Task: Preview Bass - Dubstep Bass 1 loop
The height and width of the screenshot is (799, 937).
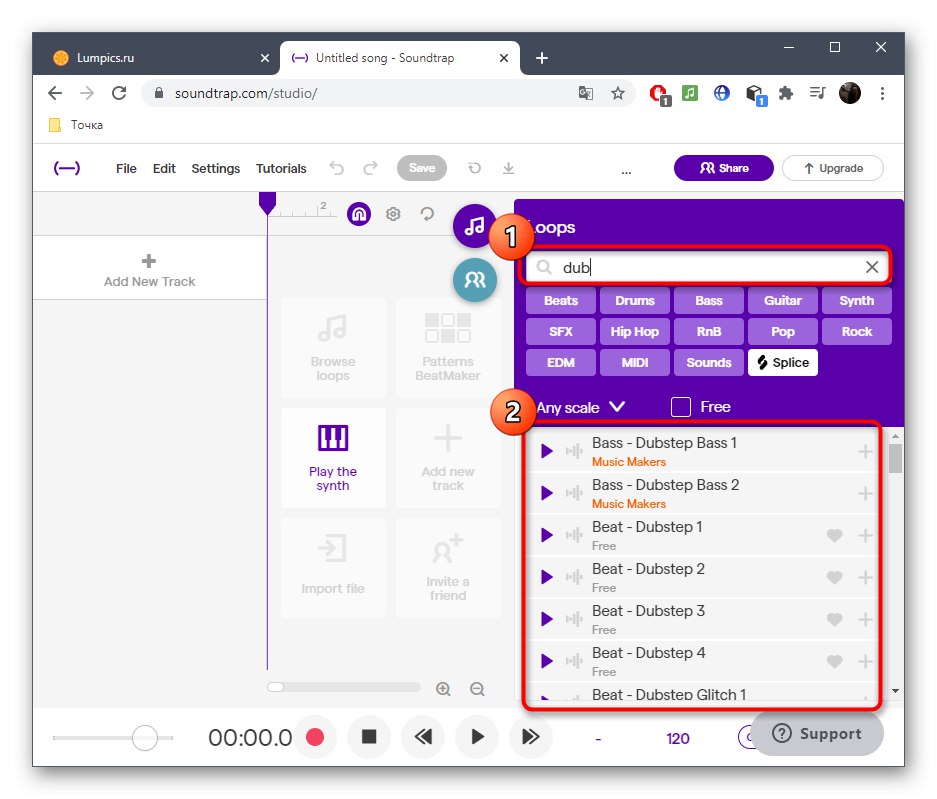Action: (x=547, y=451)
